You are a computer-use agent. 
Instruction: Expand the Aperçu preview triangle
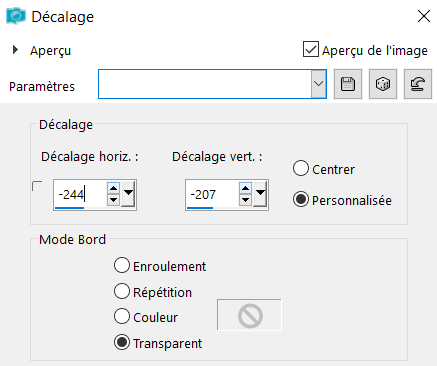[15, 50]
